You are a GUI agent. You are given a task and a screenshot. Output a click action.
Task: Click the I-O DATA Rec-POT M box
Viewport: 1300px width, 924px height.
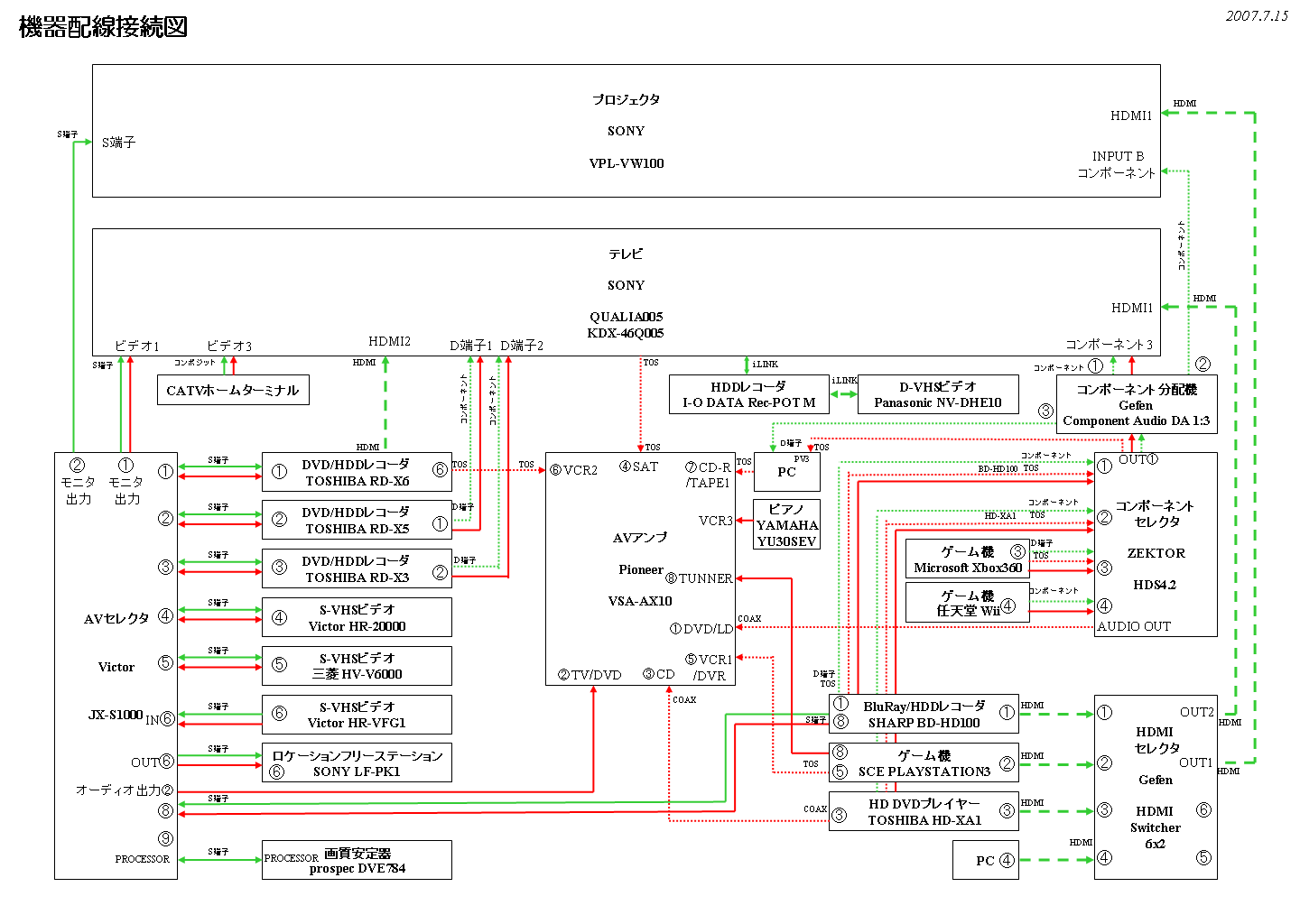748,394
